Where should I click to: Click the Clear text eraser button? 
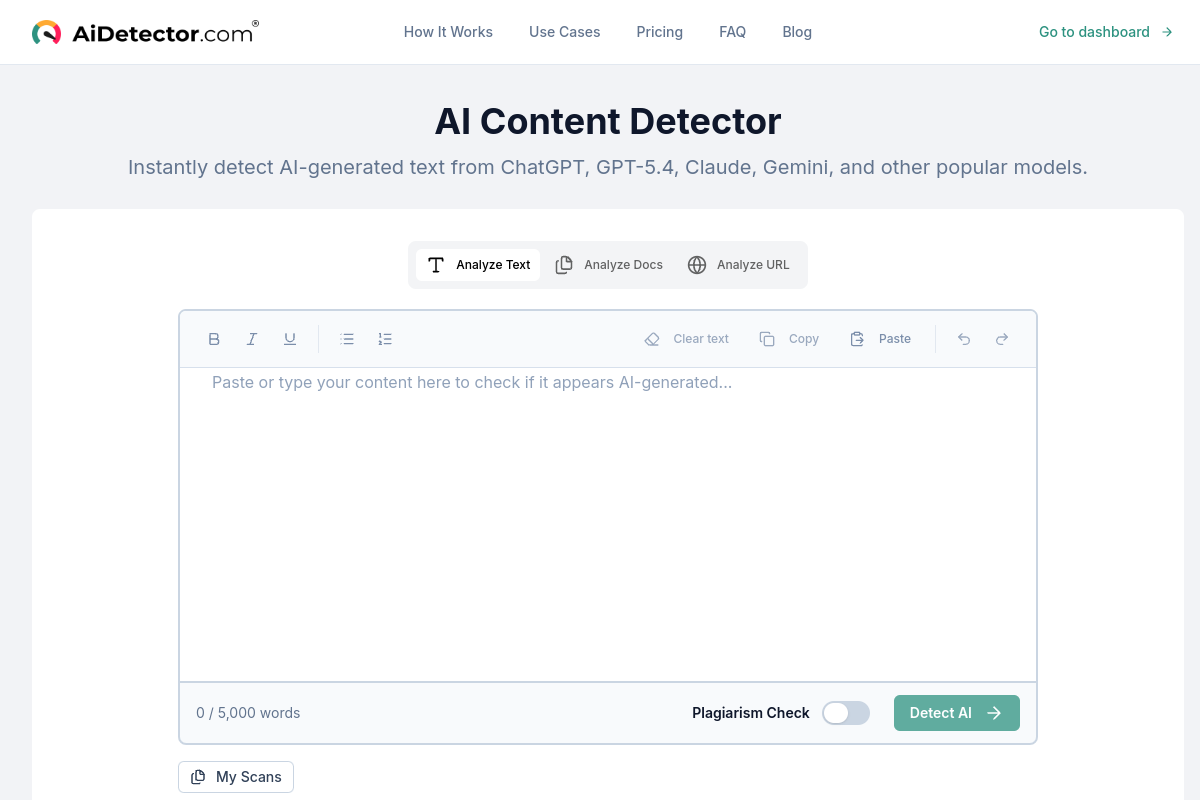pyautogui.click(x=687, y=339)
